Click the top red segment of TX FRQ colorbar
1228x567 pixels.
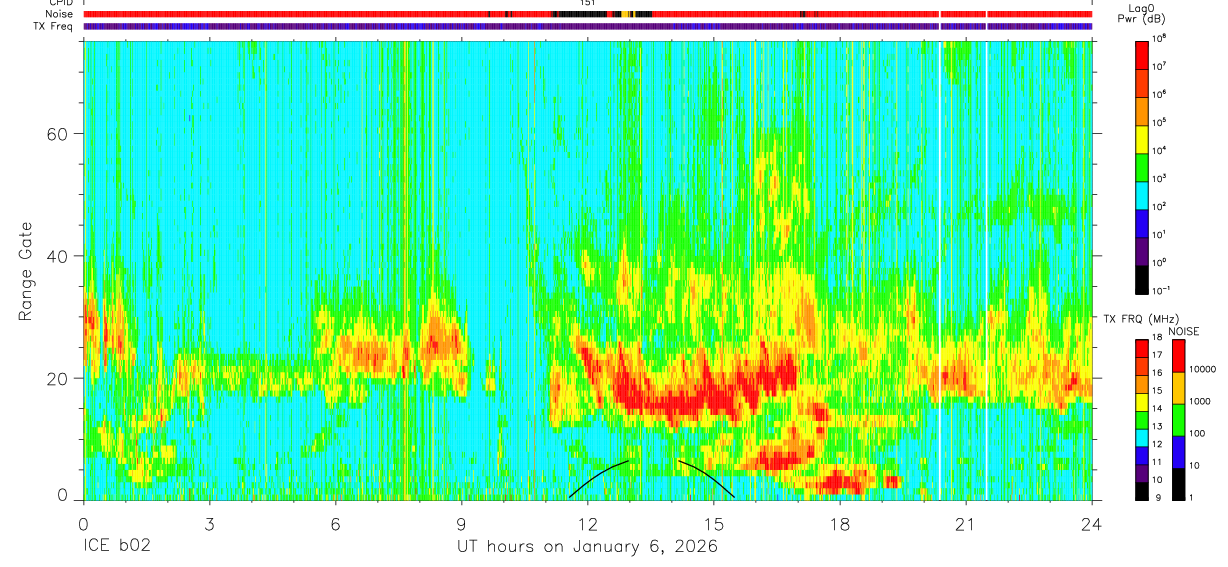1142,348
